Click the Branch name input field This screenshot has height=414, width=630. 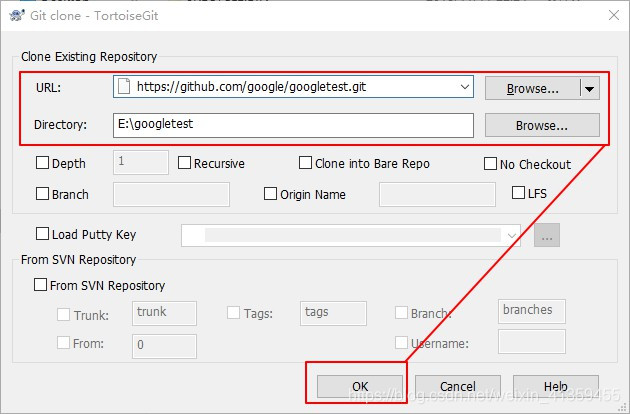[x=171, y=195]
